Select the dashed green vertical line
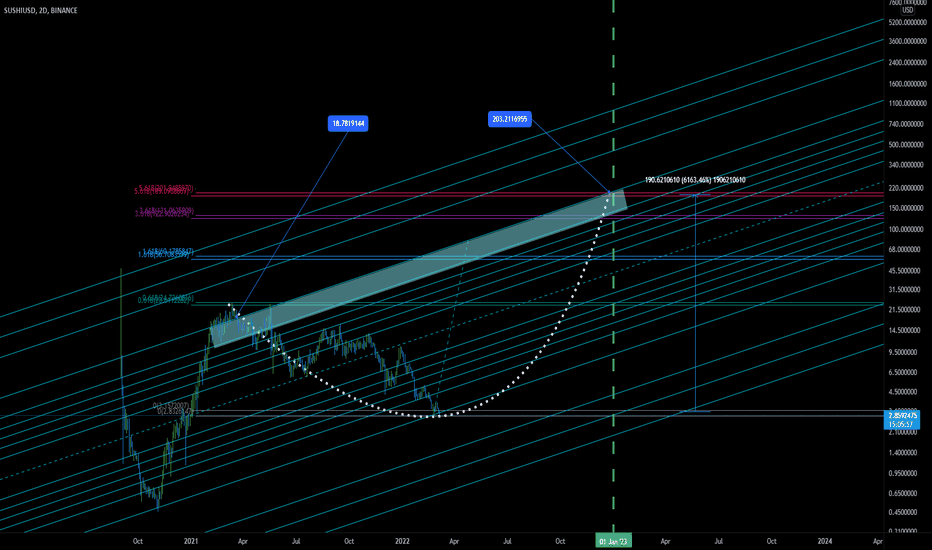 pos(613,268)
